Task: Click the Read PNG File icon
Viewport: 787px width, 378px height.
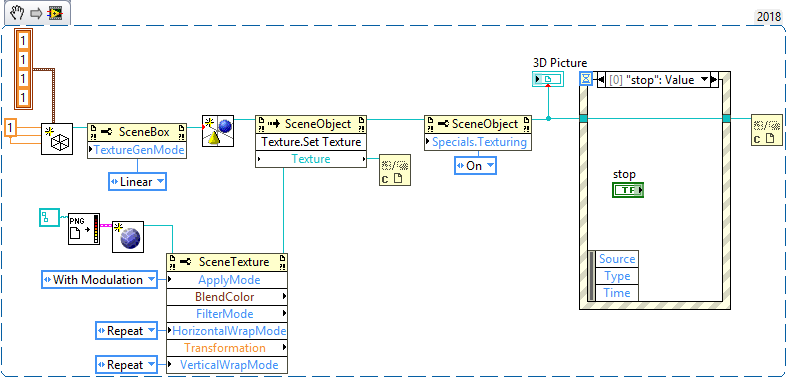Action: pos(84,228)
